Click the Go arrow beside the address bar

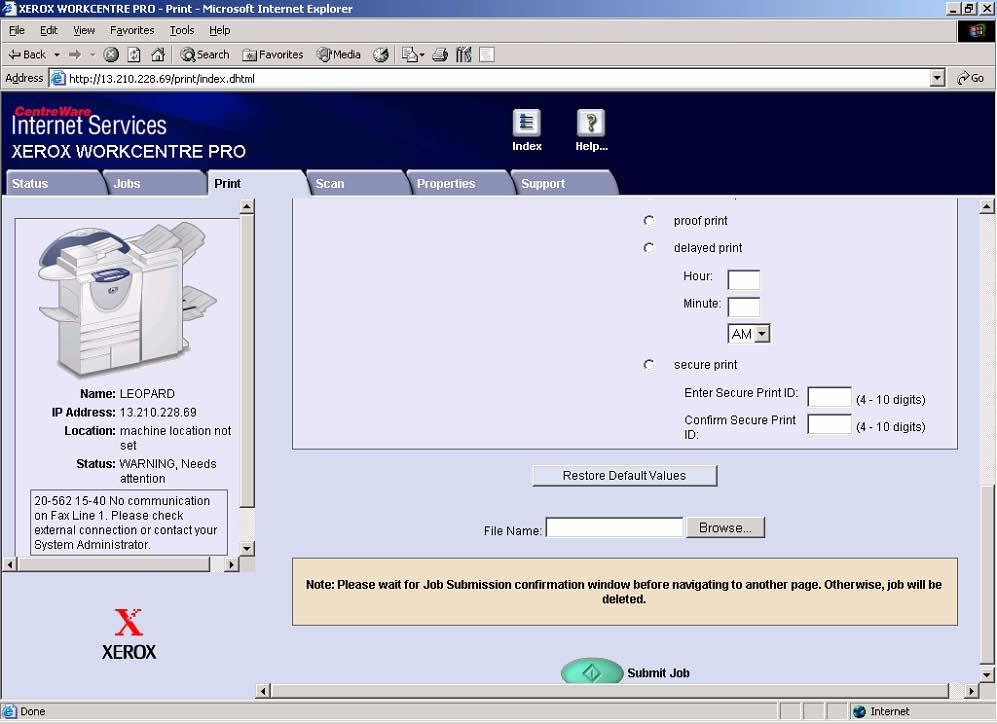tap(970, 78)
